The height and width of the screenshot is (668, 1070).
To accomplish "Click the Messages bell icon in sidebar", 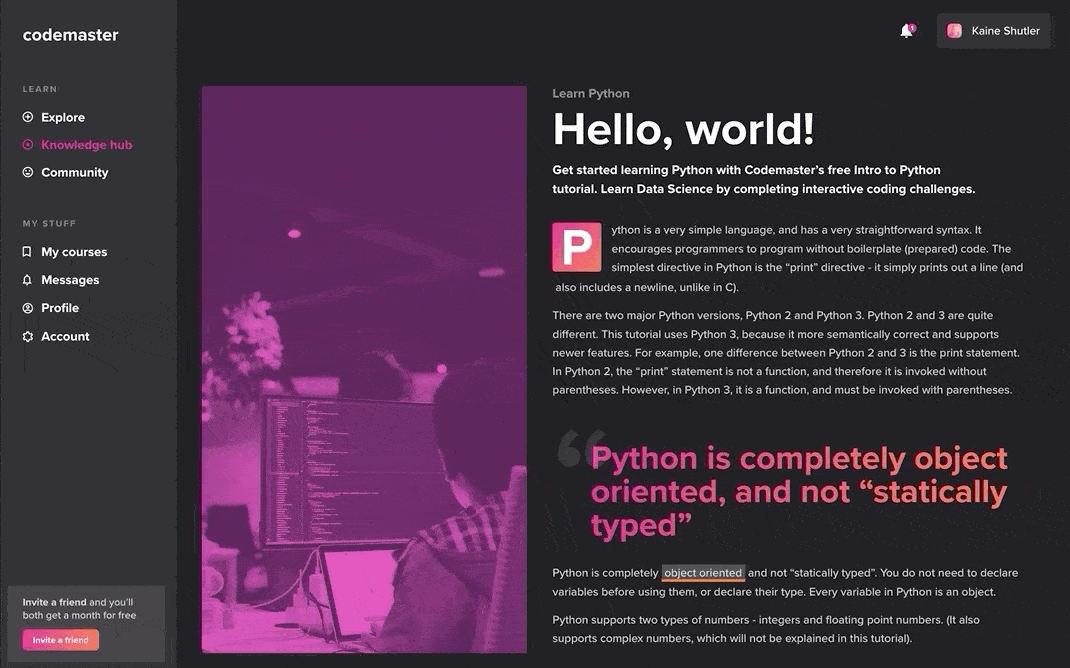I will pos(28,280).
